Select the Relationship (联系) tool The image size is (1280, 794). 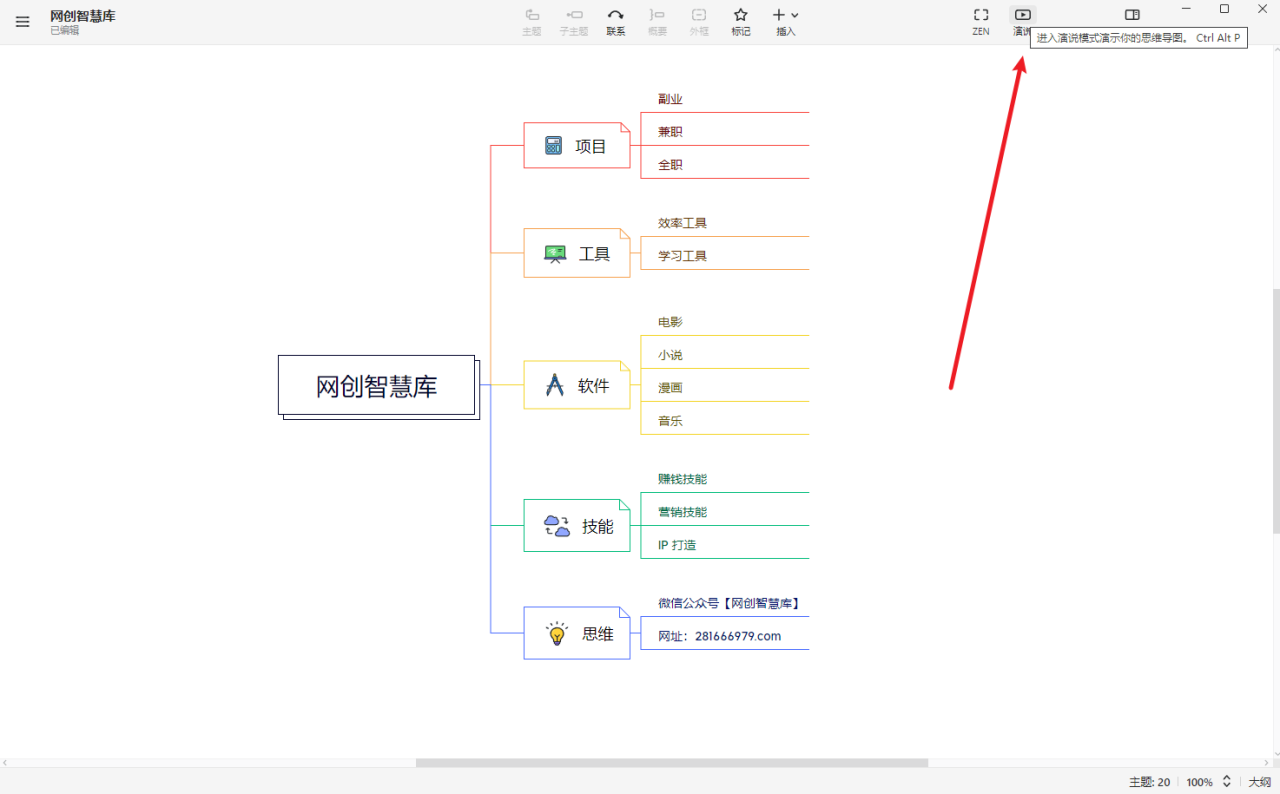pos(616,22)
